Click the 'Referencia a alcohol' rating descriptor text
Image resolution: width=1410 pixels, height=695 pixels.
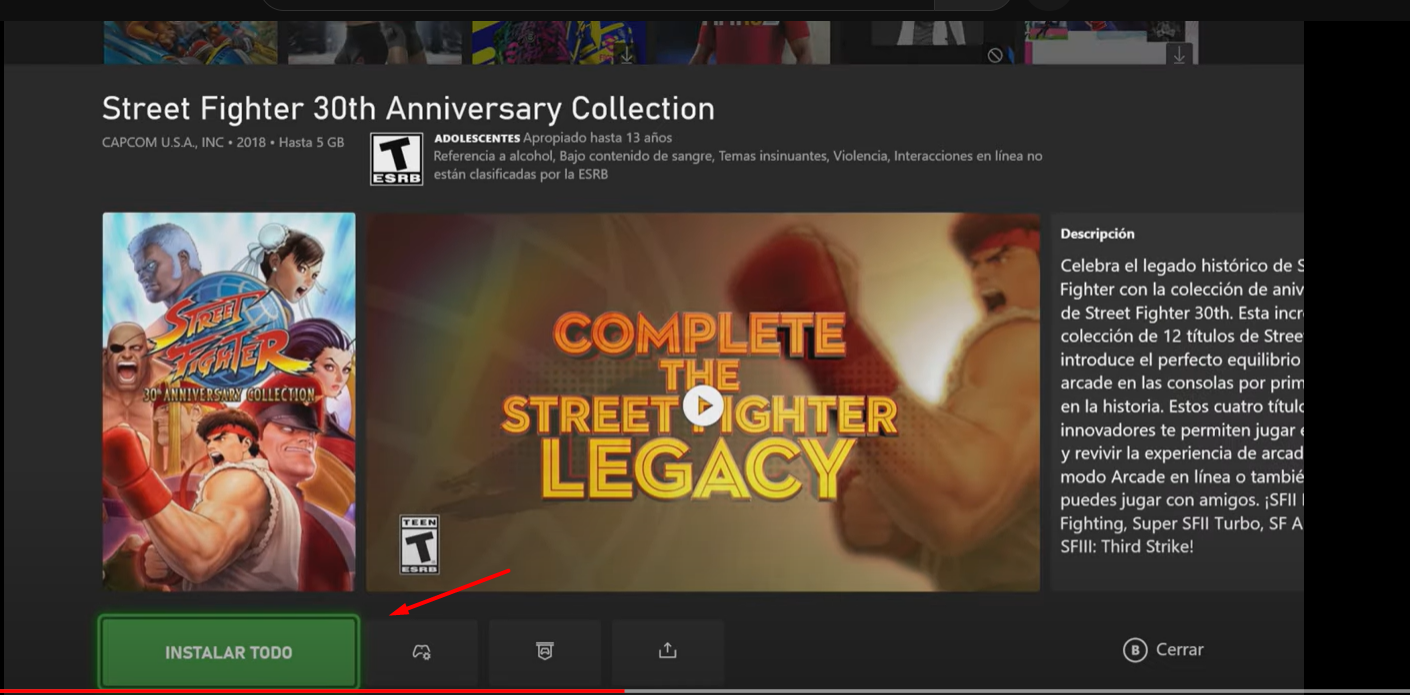(493, 156)
